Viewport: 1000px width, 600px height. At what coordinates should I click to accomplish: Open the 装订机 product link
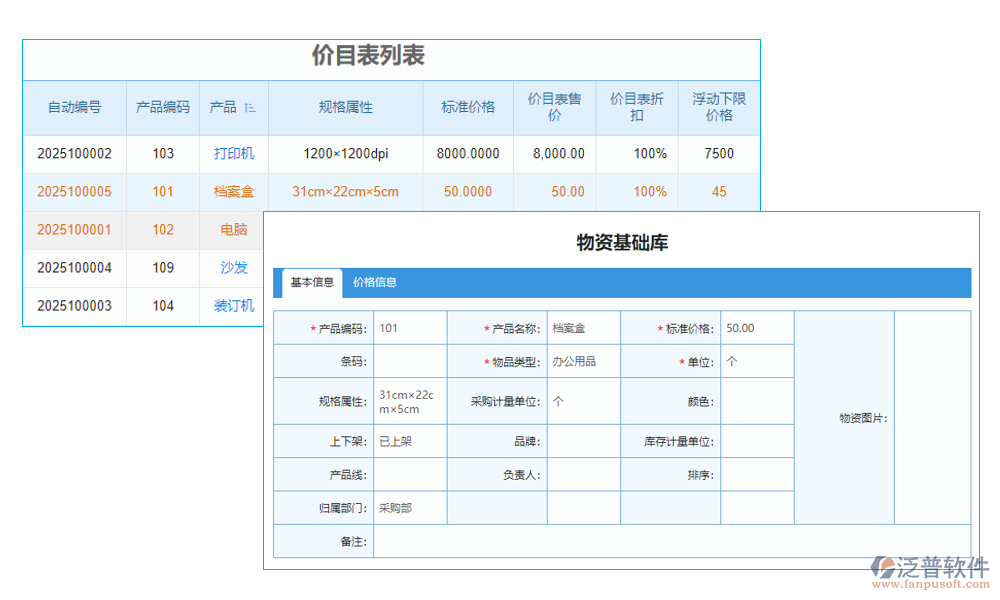tap(233, 306)
